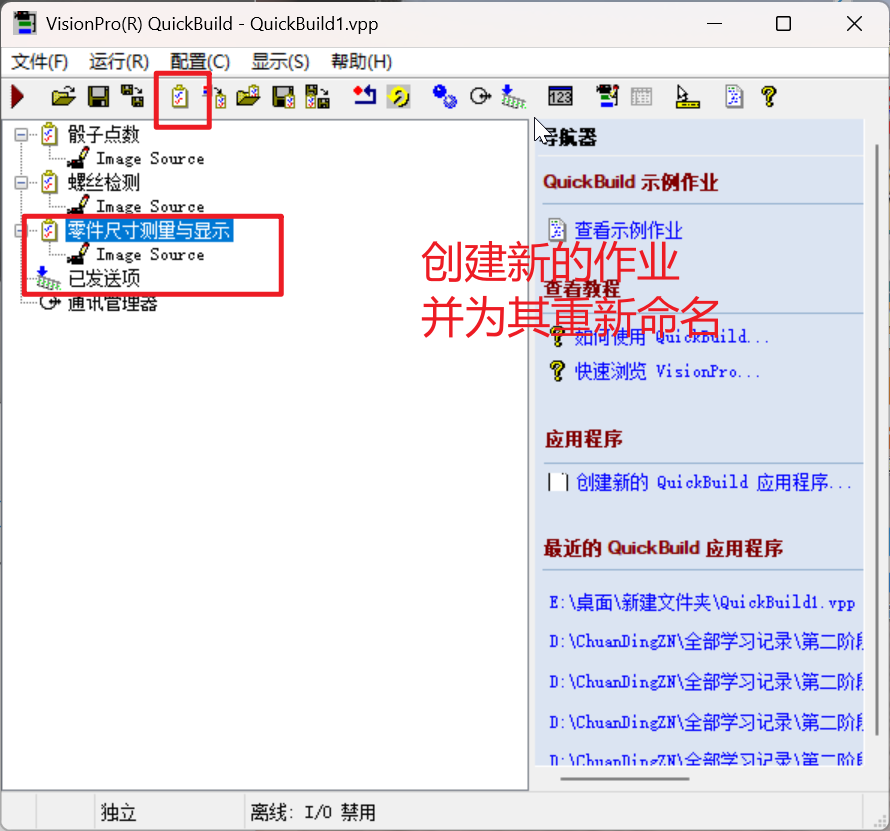Click the red Run play arrow icon
The image size is (890, 831).
(x=18, y=96)
